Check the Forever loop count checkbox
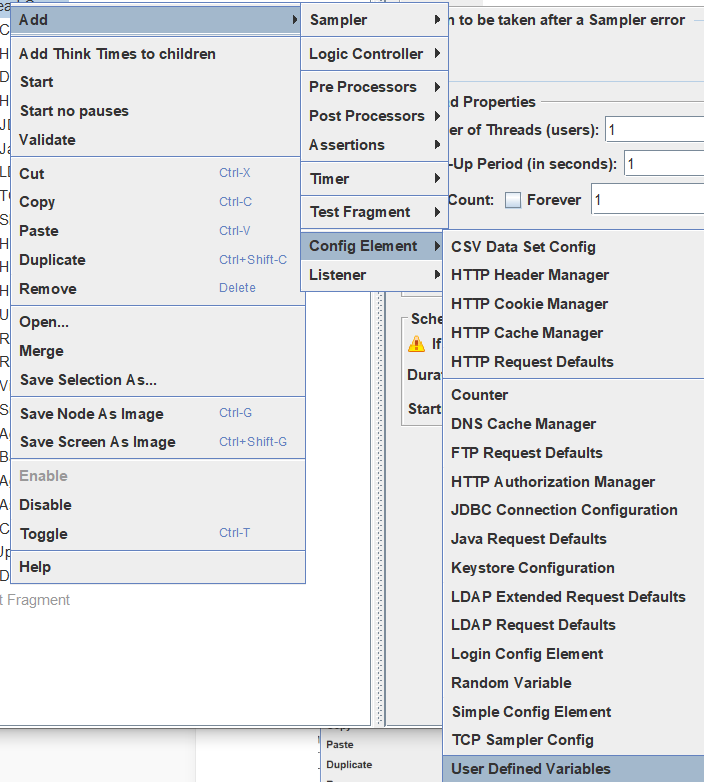This screenshot has width=704, height=782. tap(513, 200)
